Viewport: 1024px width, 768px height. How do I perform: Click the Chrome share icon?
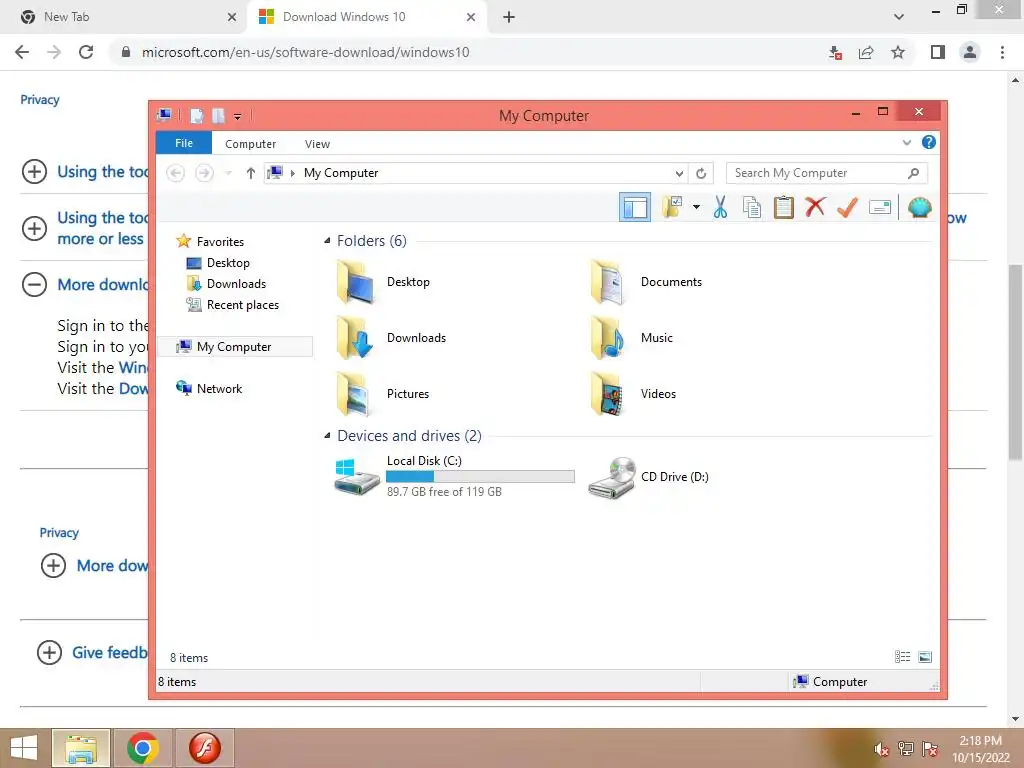click(866, 52)
